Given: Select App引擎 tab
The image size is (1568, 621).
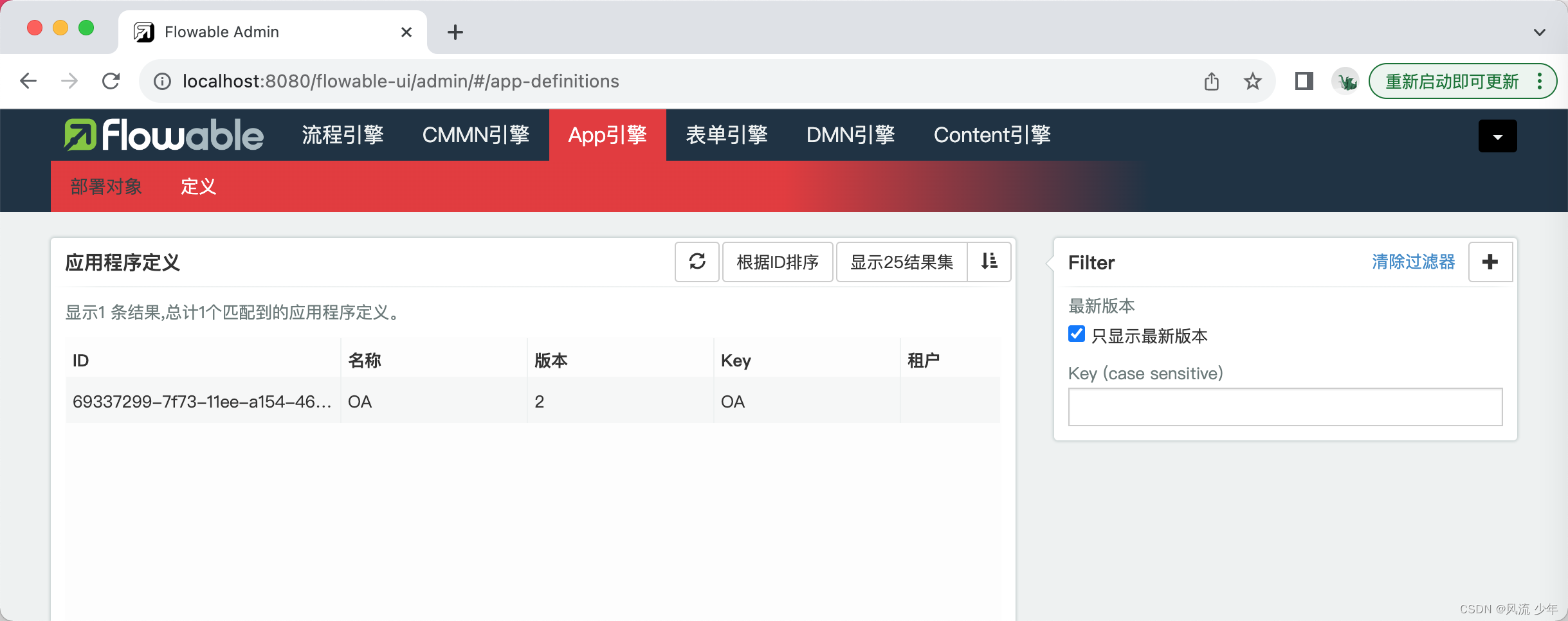Looking at the screenshot, I should (607, 135).
